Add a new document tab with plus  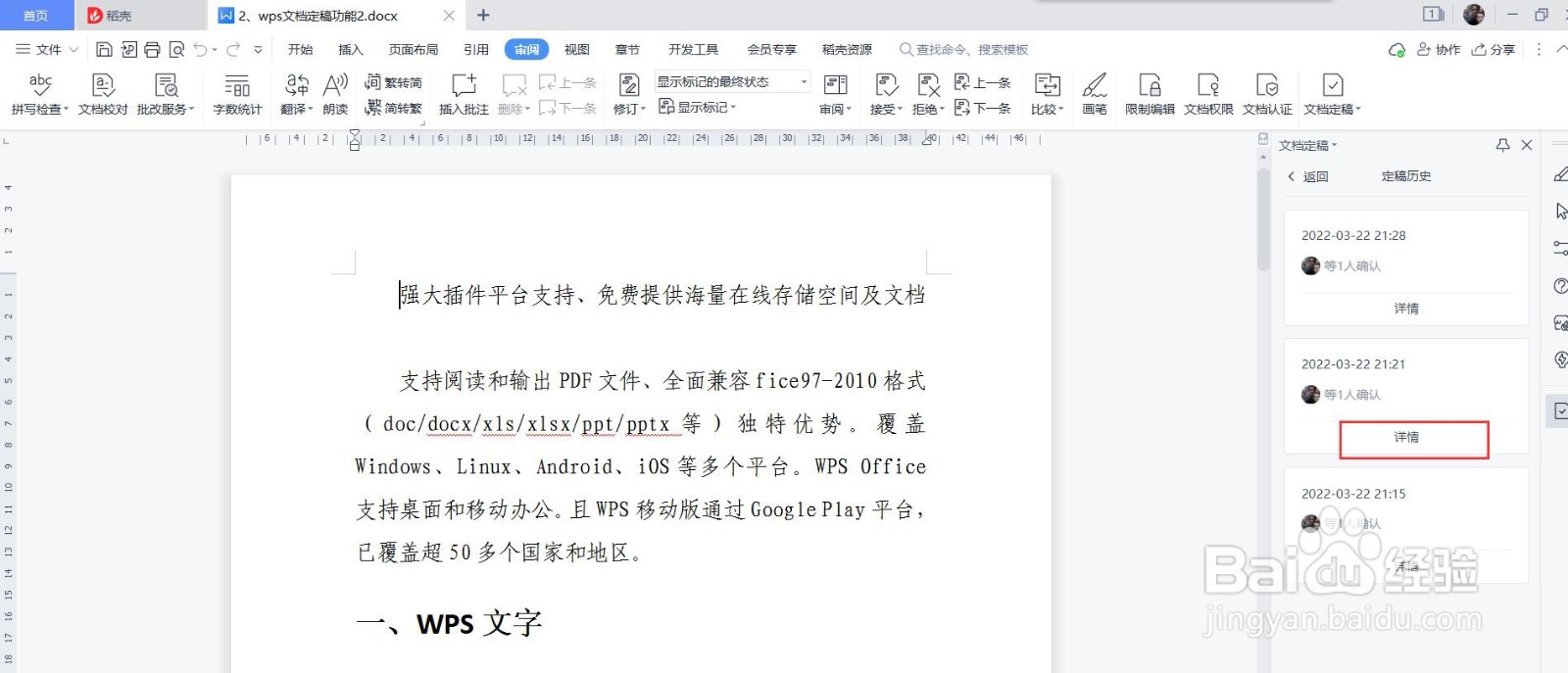(x=483, y=15)
